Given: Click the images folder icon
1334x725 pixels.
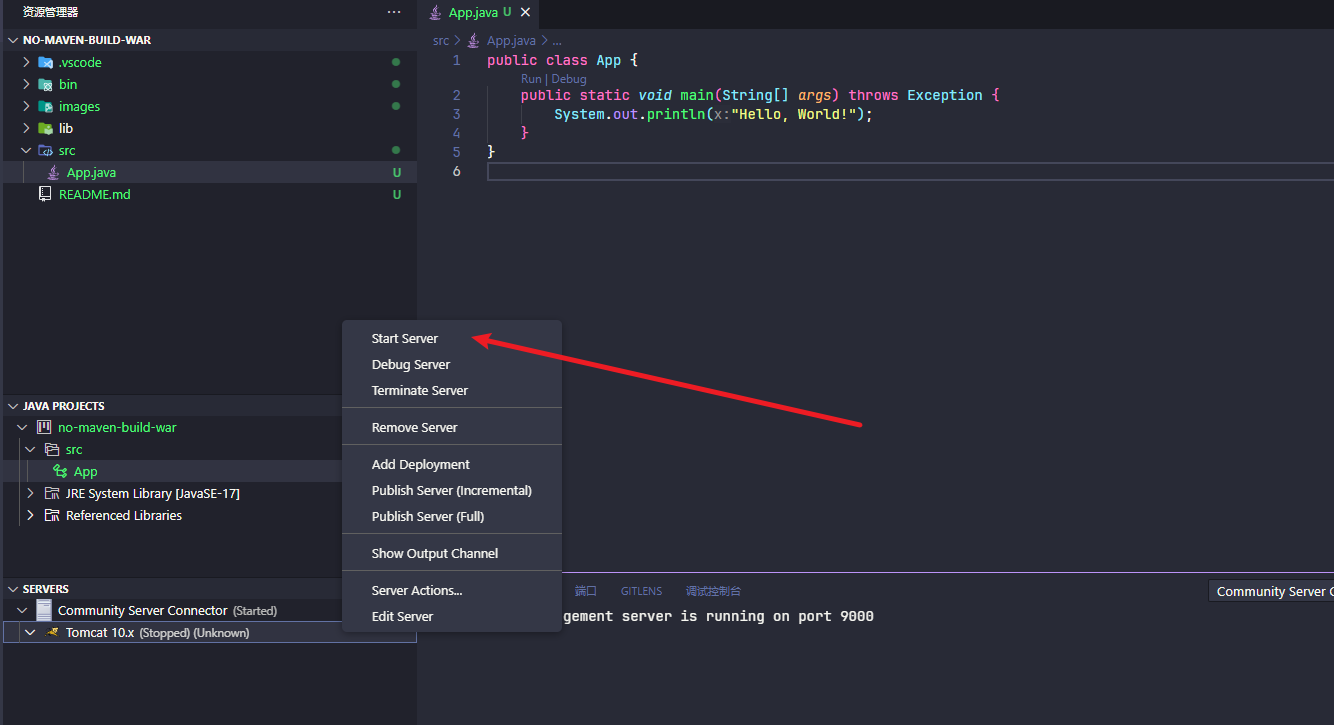Looking at the screenshot, I should pos(45,106).
